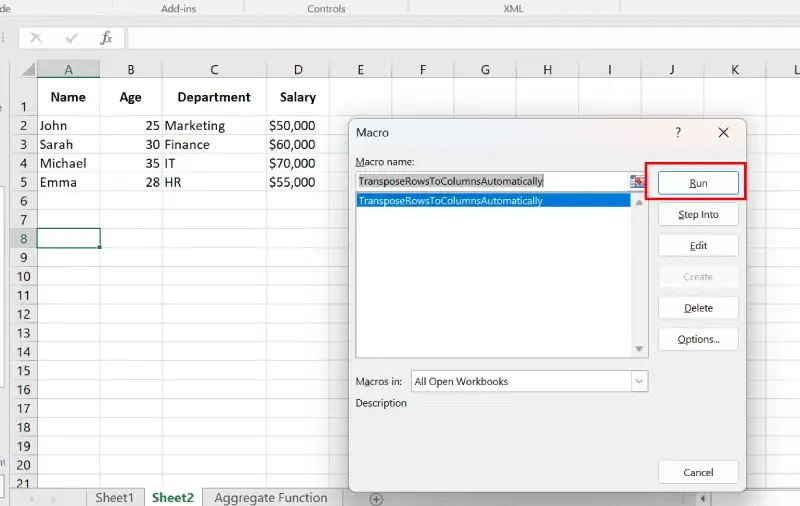This screenshot has height=506, width=800.
Task: Select row 8 header
Action: pos(23,239)
